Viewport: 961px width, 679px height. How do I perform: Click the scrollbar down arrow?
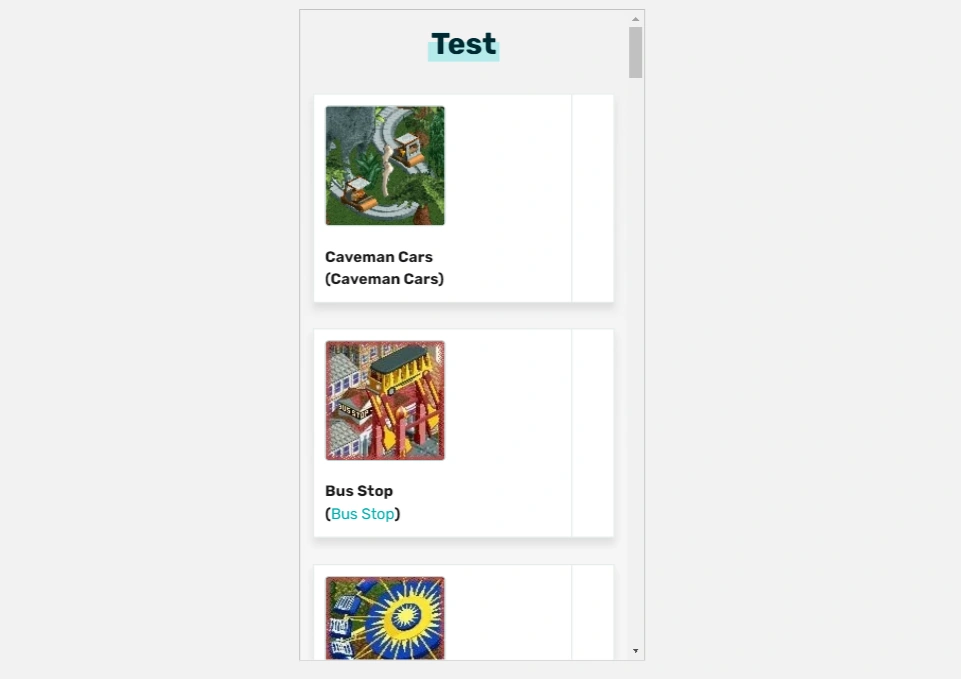pyautogui.click(x=635, y=651)
